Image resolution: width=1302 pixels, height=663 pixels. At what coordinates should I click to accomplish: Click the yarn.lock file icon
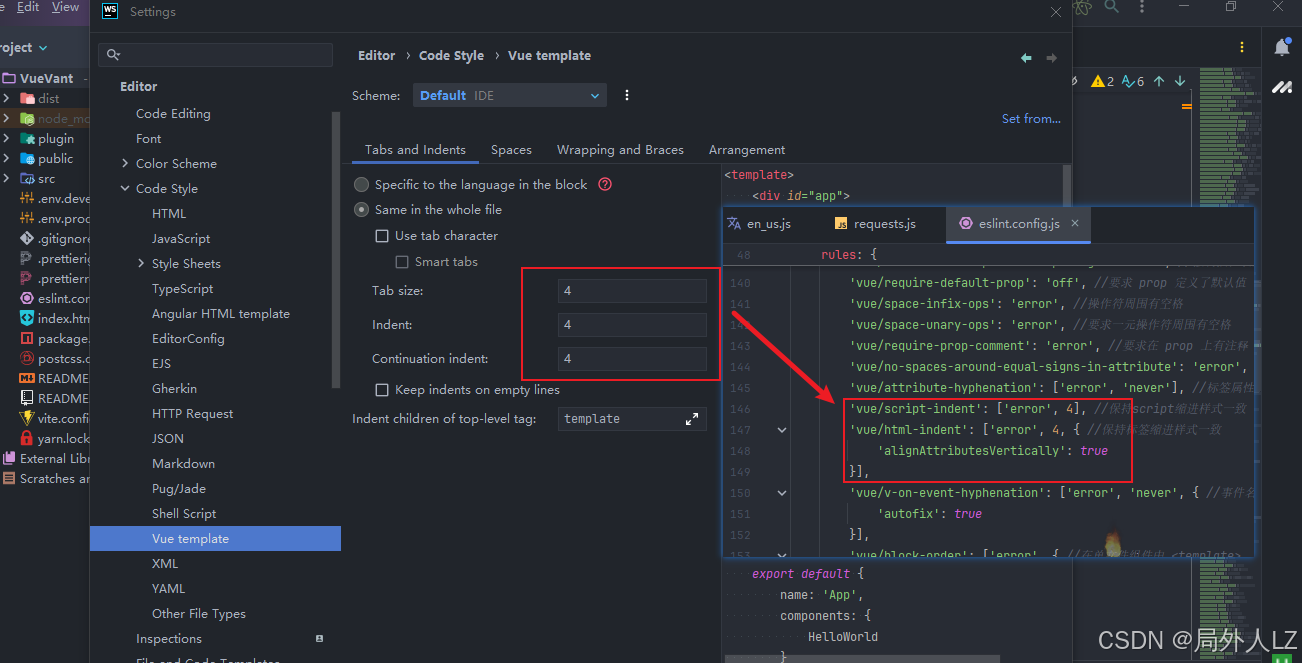27,439
